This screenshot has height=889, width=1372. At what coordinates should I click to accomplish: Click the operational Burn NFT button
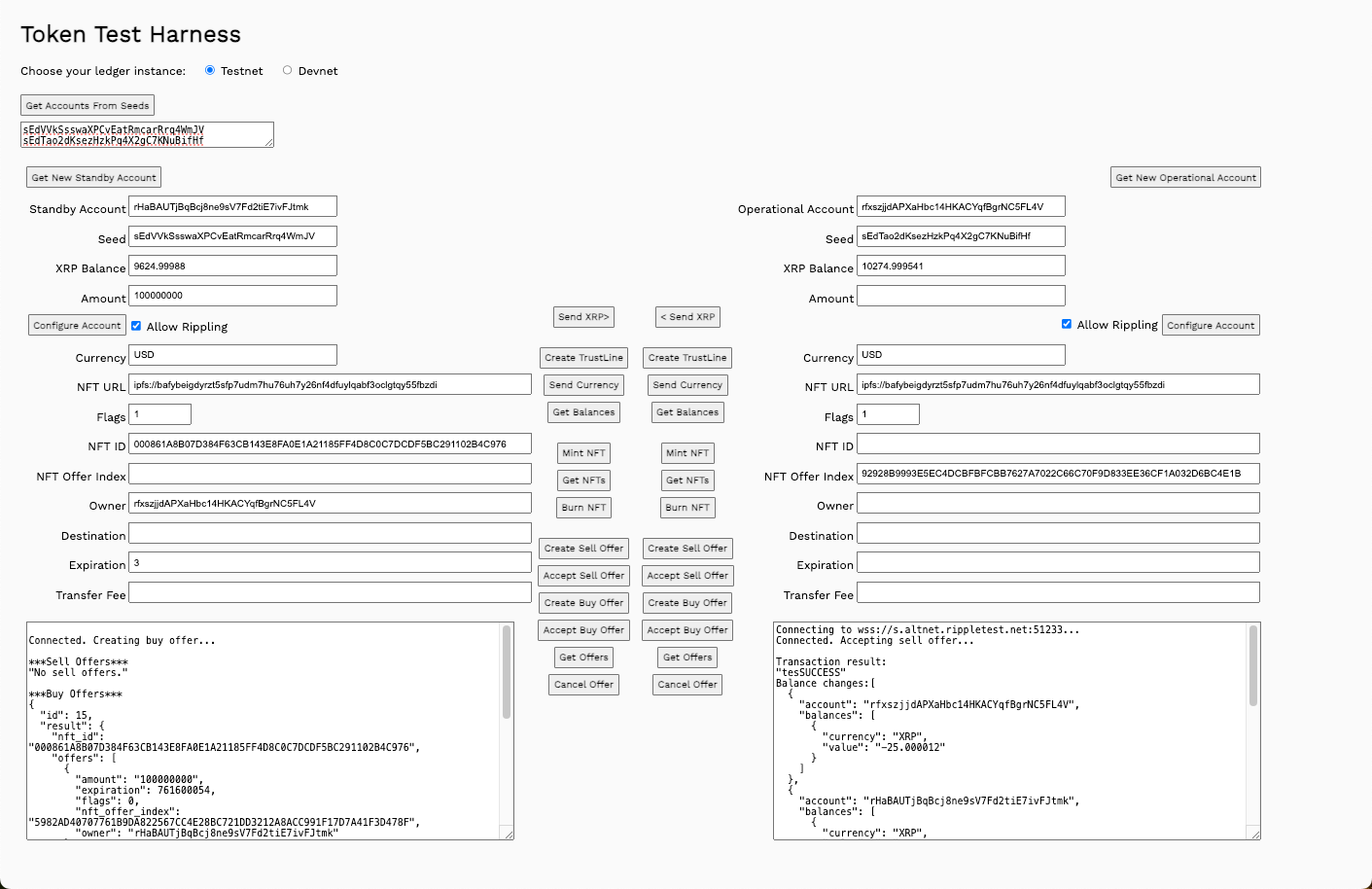[687, 508]
